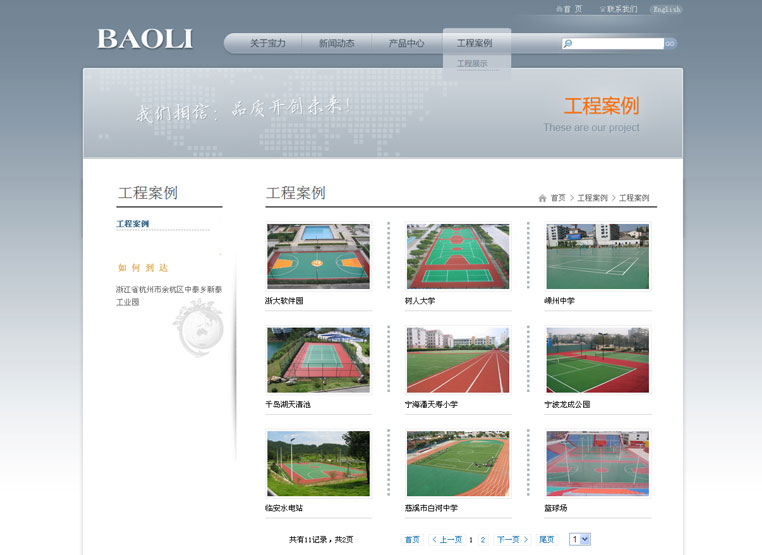The image size is (762, 555).
Task: Open the page number dropdown
Action: pyautogui.click(x=579, y=539)
